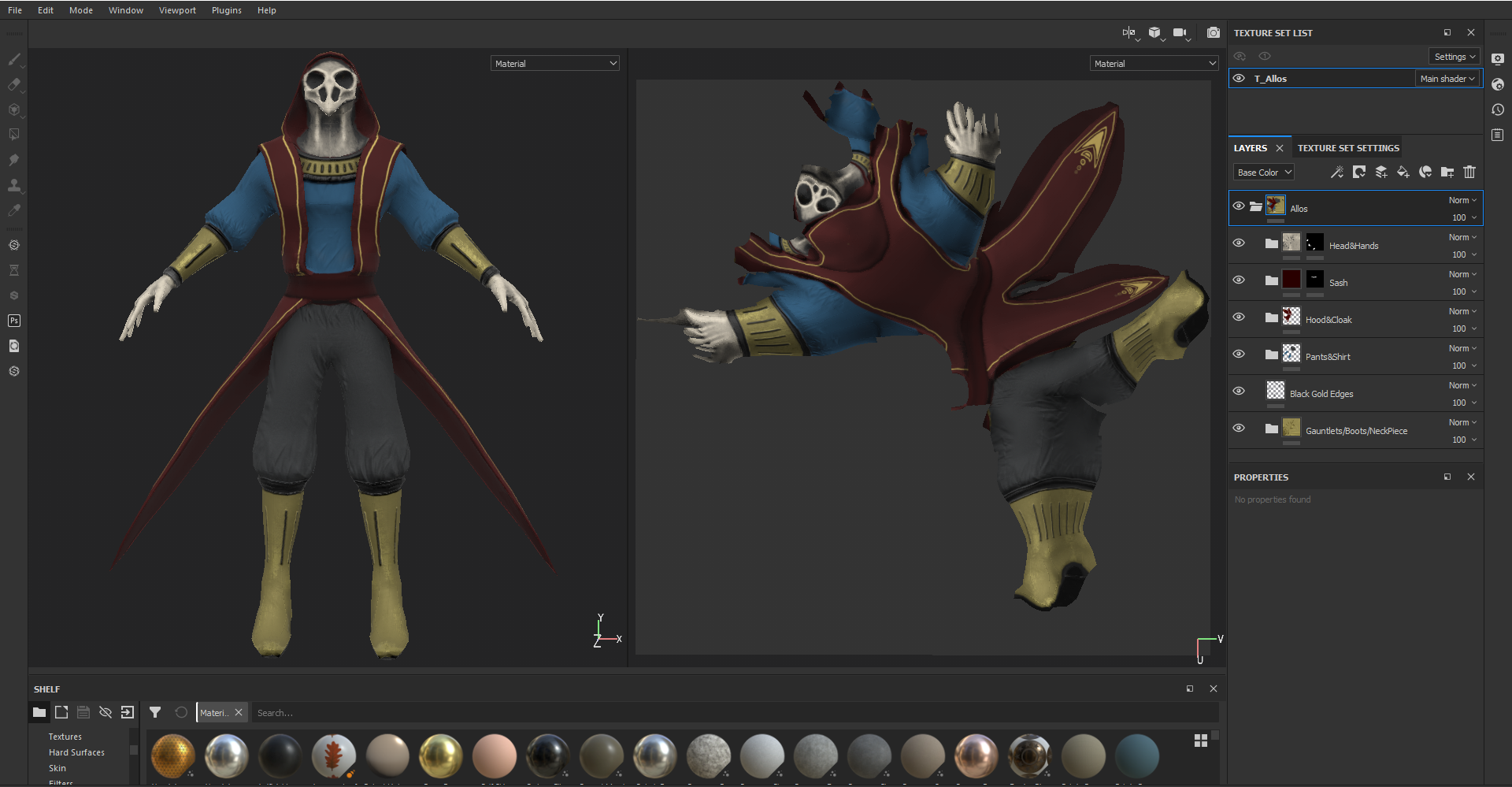Image resolution: width=1512 pixels, height=787 pixels.
Task: Select the Eraser tool
Action: pyautogui.click(x=14, y=84)
